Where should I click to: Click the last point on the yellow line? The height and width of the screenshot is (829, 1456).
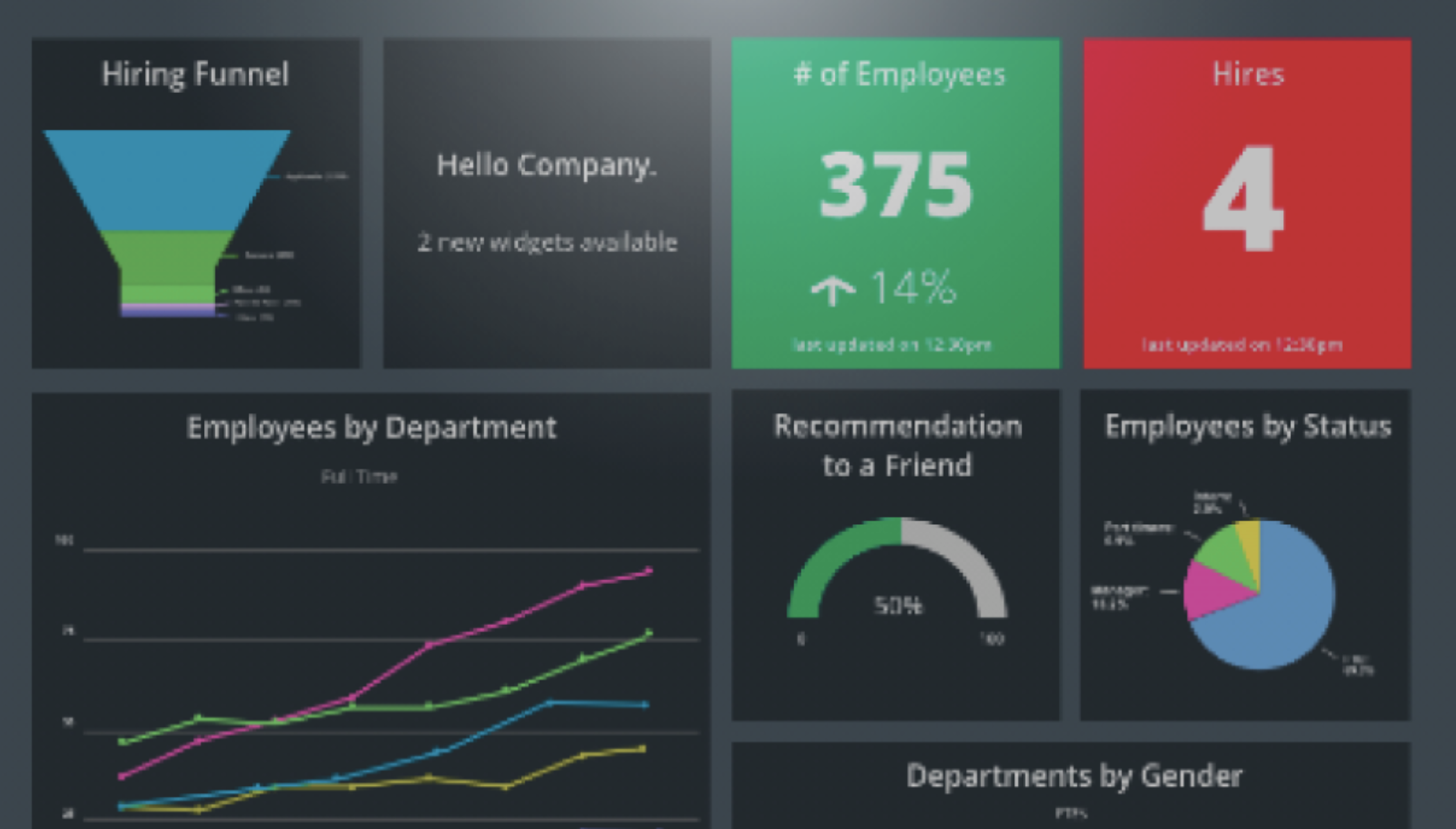point(643,748)
